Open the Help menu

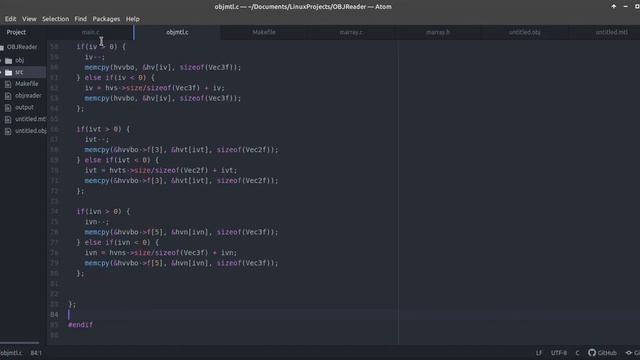pos(133,19)
